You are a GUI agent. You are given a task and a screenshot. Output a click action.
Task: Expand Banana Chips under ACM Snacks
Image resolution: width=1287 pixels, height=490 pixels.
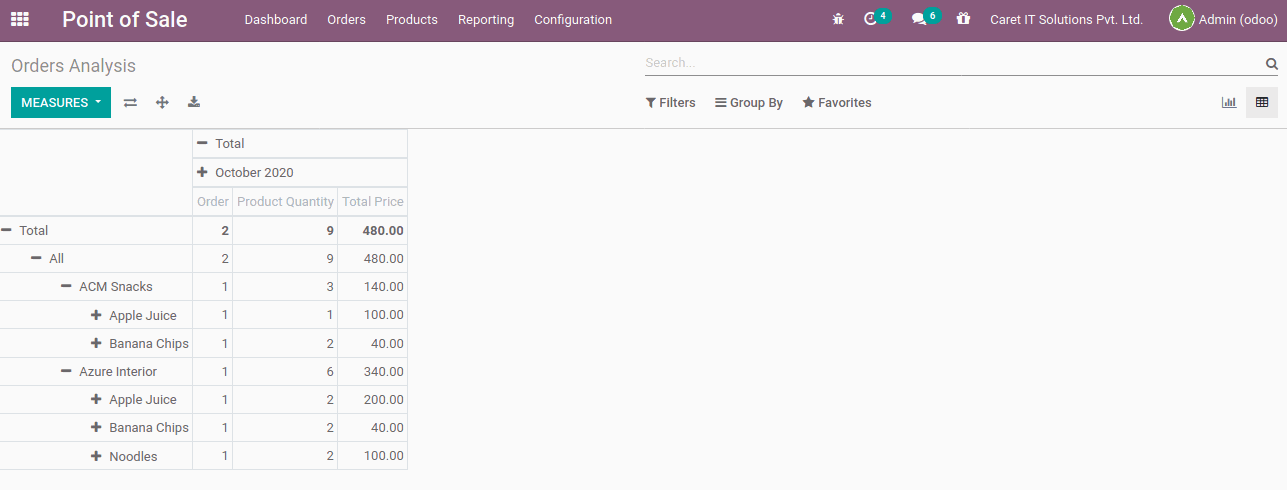96,343
